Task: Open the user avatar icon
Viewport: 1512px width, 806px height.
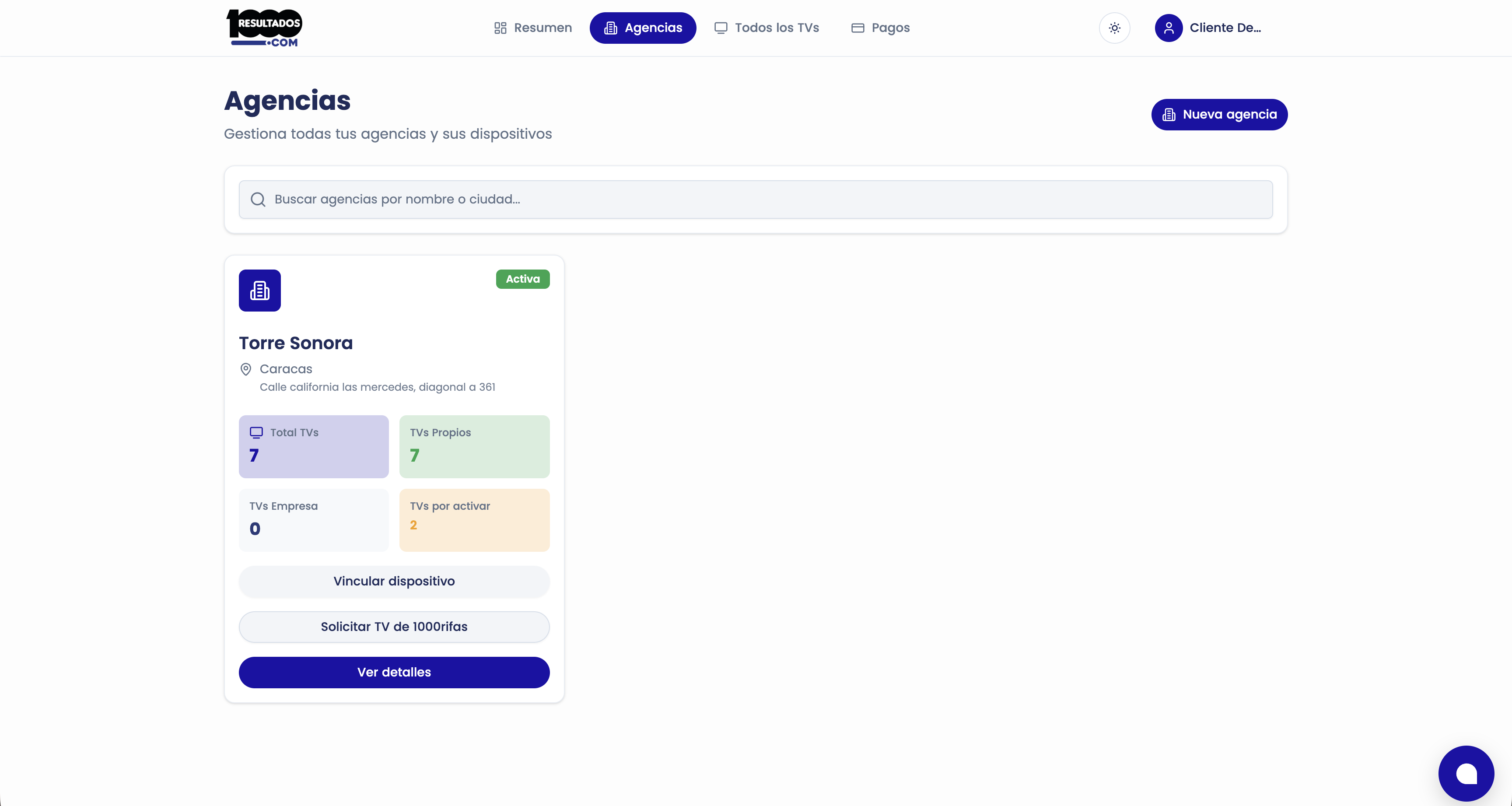Action: (x=1168, y=28)
